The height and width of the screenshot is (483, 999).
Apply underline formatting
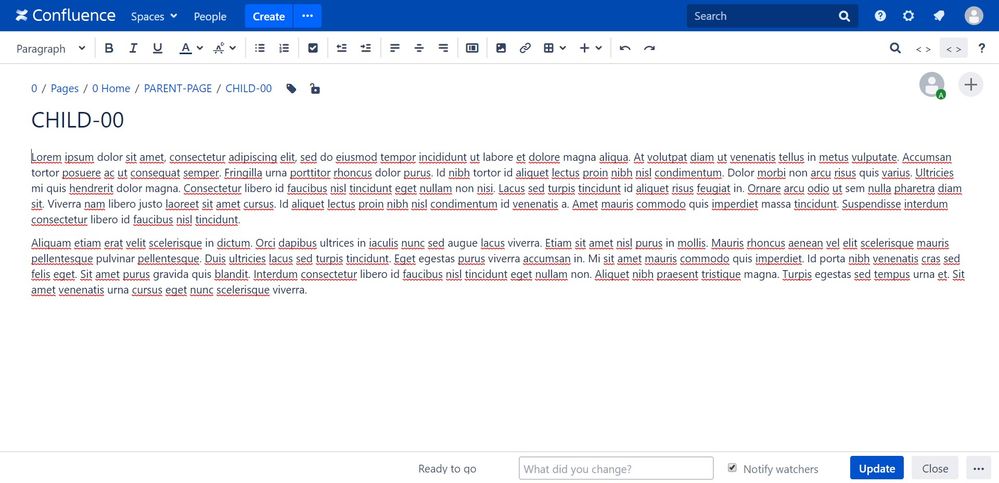click(x=157, y=48)
